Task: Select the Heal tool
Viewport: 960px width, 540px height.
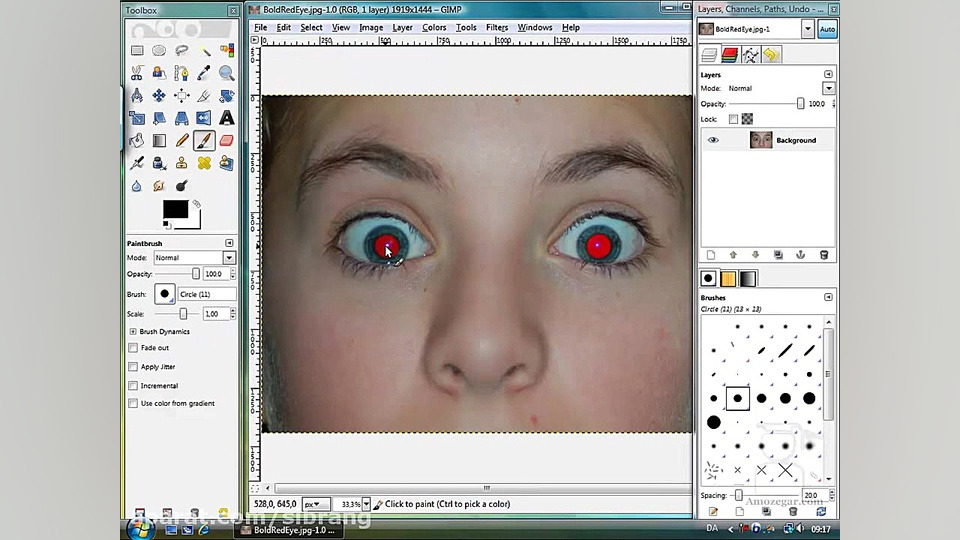Action: pyautogui.click(x=204, y=163)
